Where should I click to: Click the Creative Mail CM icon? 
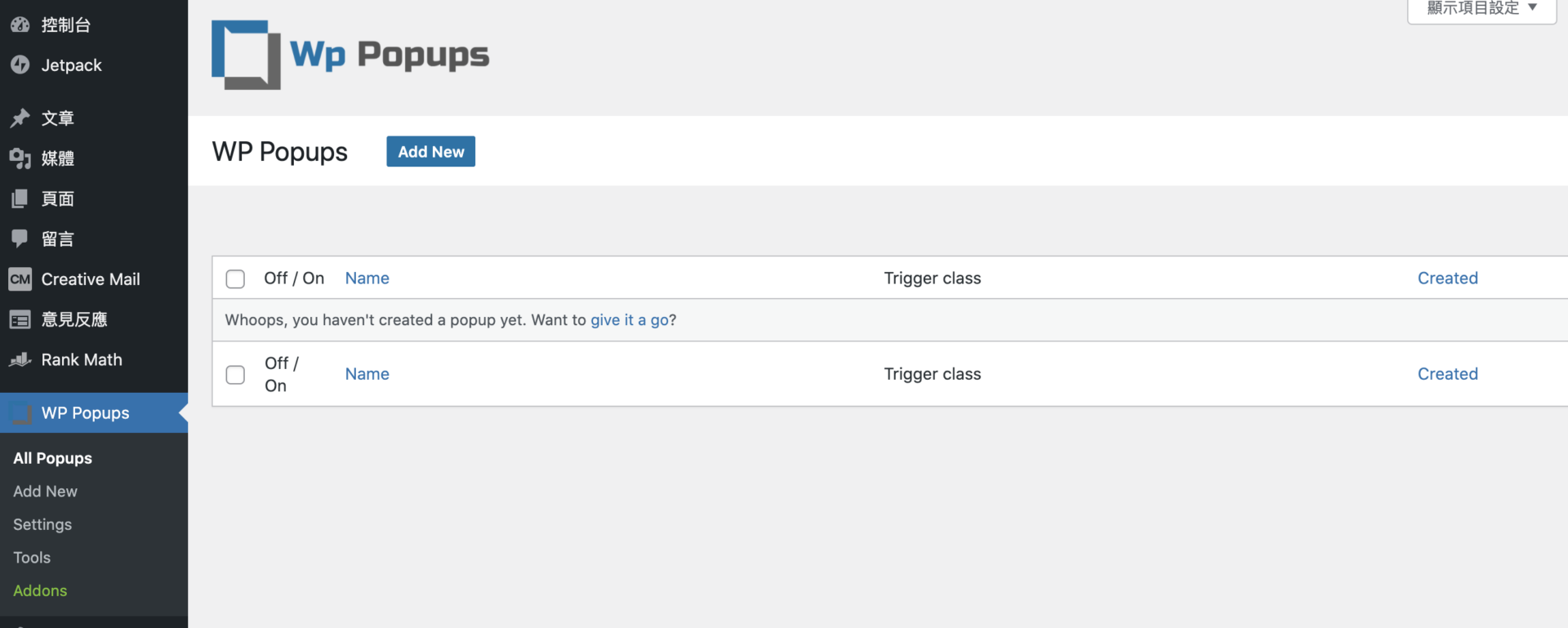tap(20, 279)
